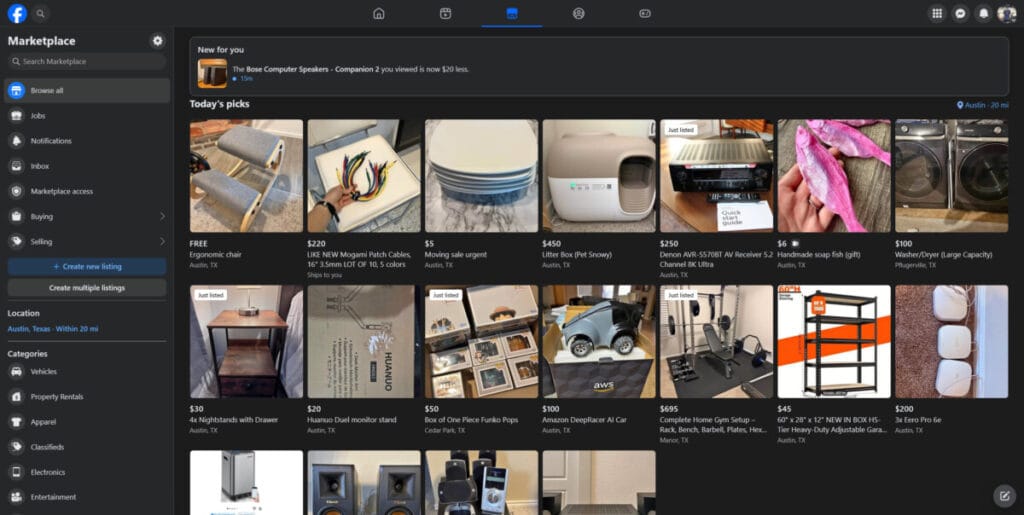1024x515 pixels.
Task: Open Inbox in Marketplace sidebar
Action: pos(40,166)
